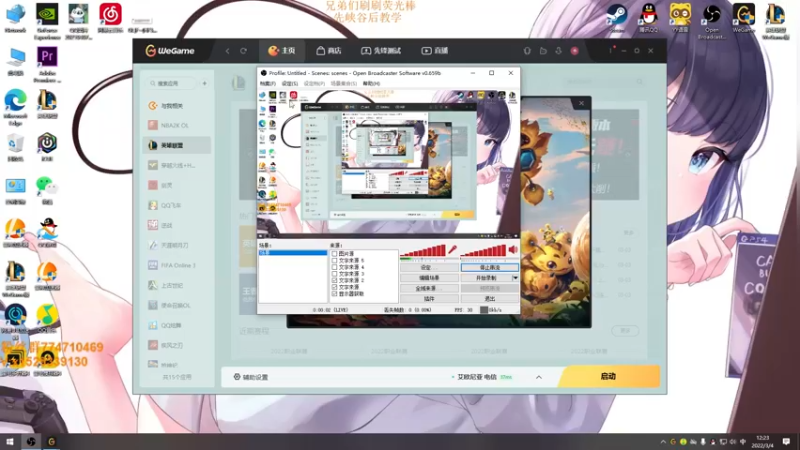Click 编辑场景 button in OBS
Viewport: 800px width, 450px height.
click(x=429, y=278)
